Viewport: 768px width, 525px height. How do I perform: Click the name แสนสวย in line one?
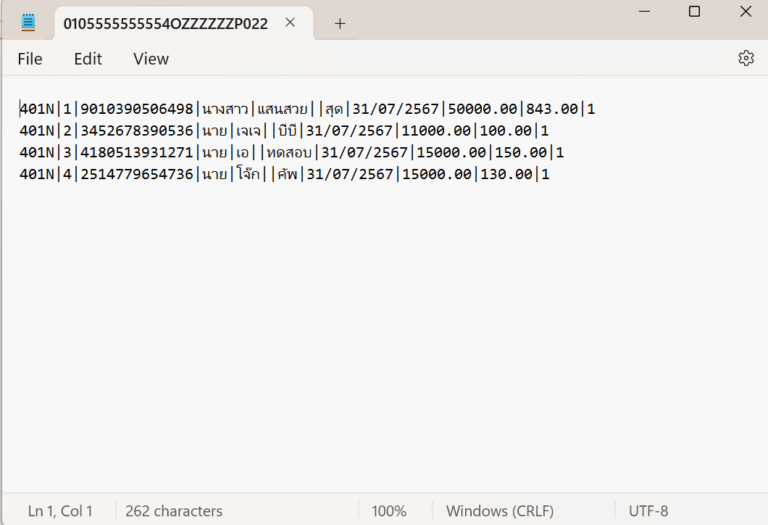[x=283, y=109]
